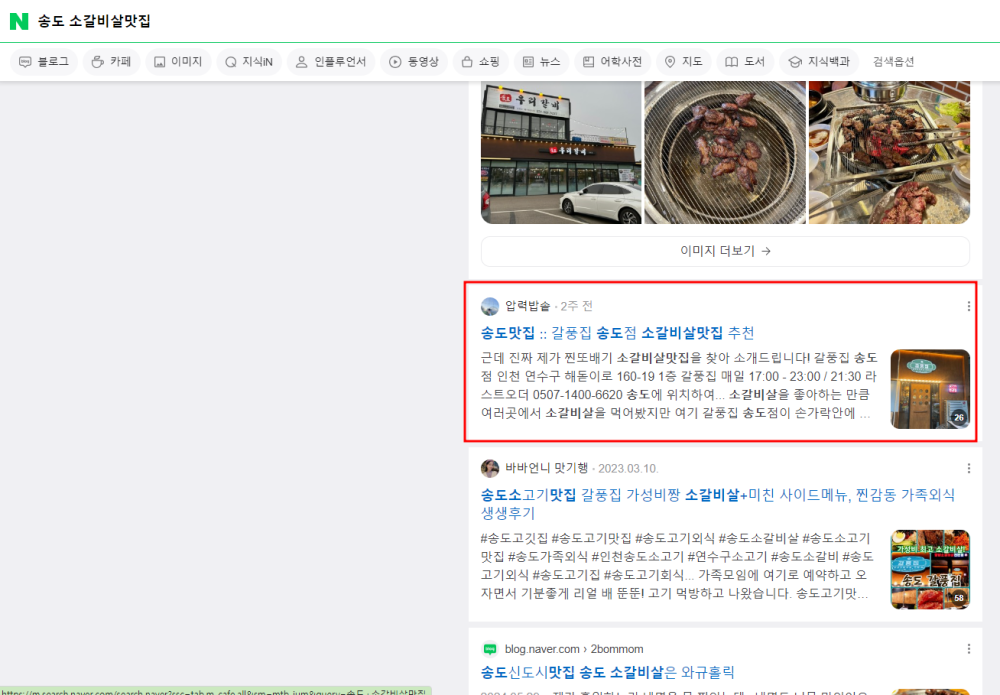Click the green Naver N logo

(19, 21)
